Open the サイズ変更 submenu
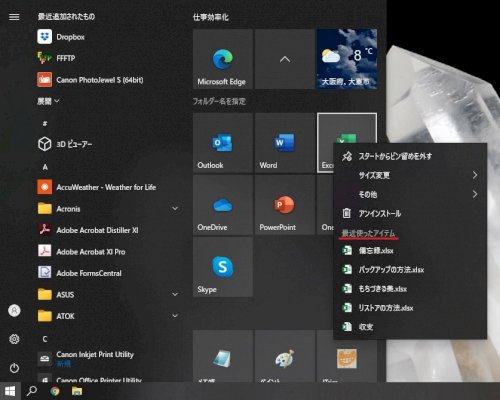The width and height of the screenshot is (500, 400). [x=410, y=175]
